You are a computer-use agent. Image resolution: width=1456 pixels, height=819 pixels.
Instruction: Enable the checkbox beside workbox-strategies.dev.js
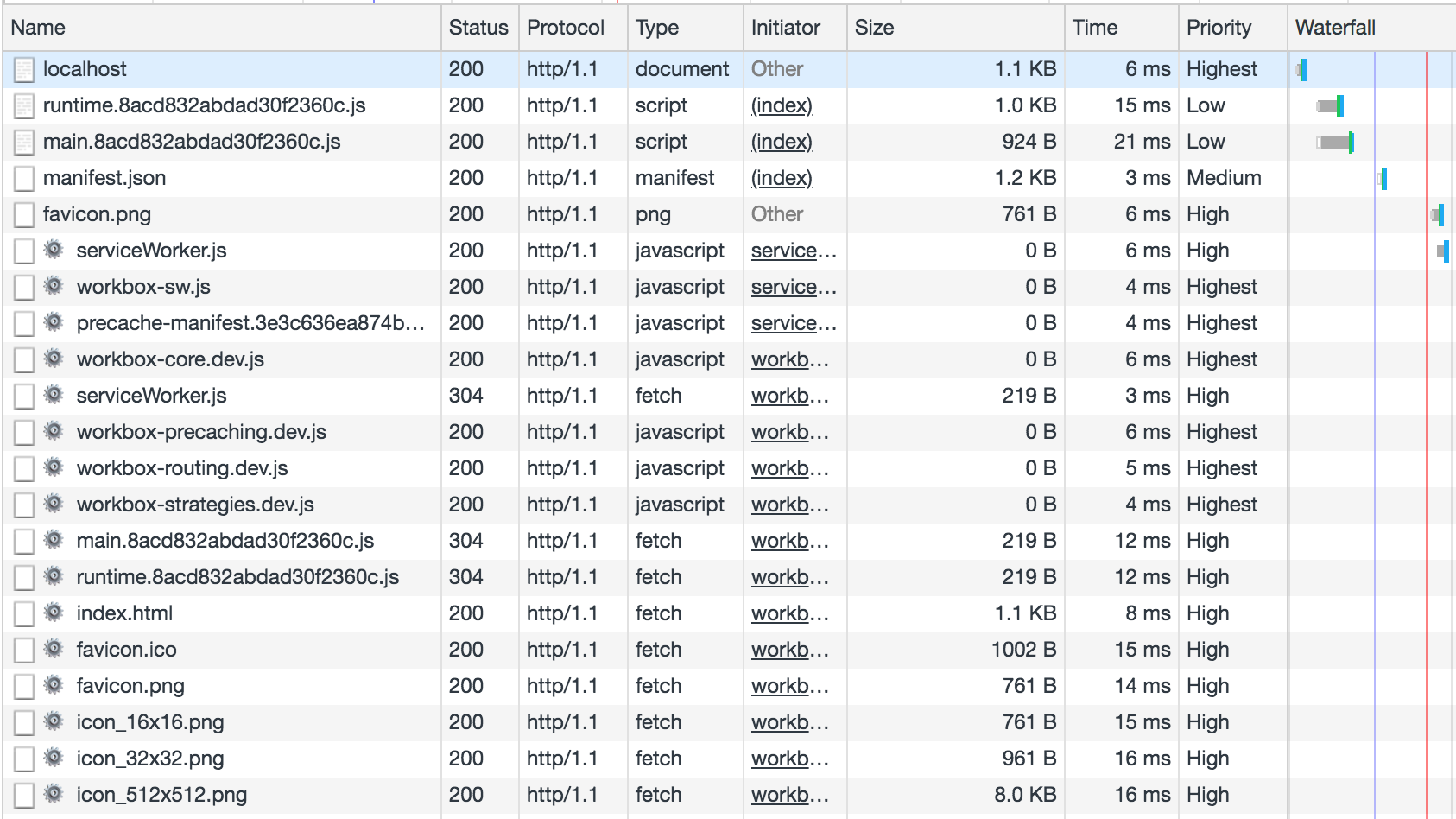pos(23,504)
